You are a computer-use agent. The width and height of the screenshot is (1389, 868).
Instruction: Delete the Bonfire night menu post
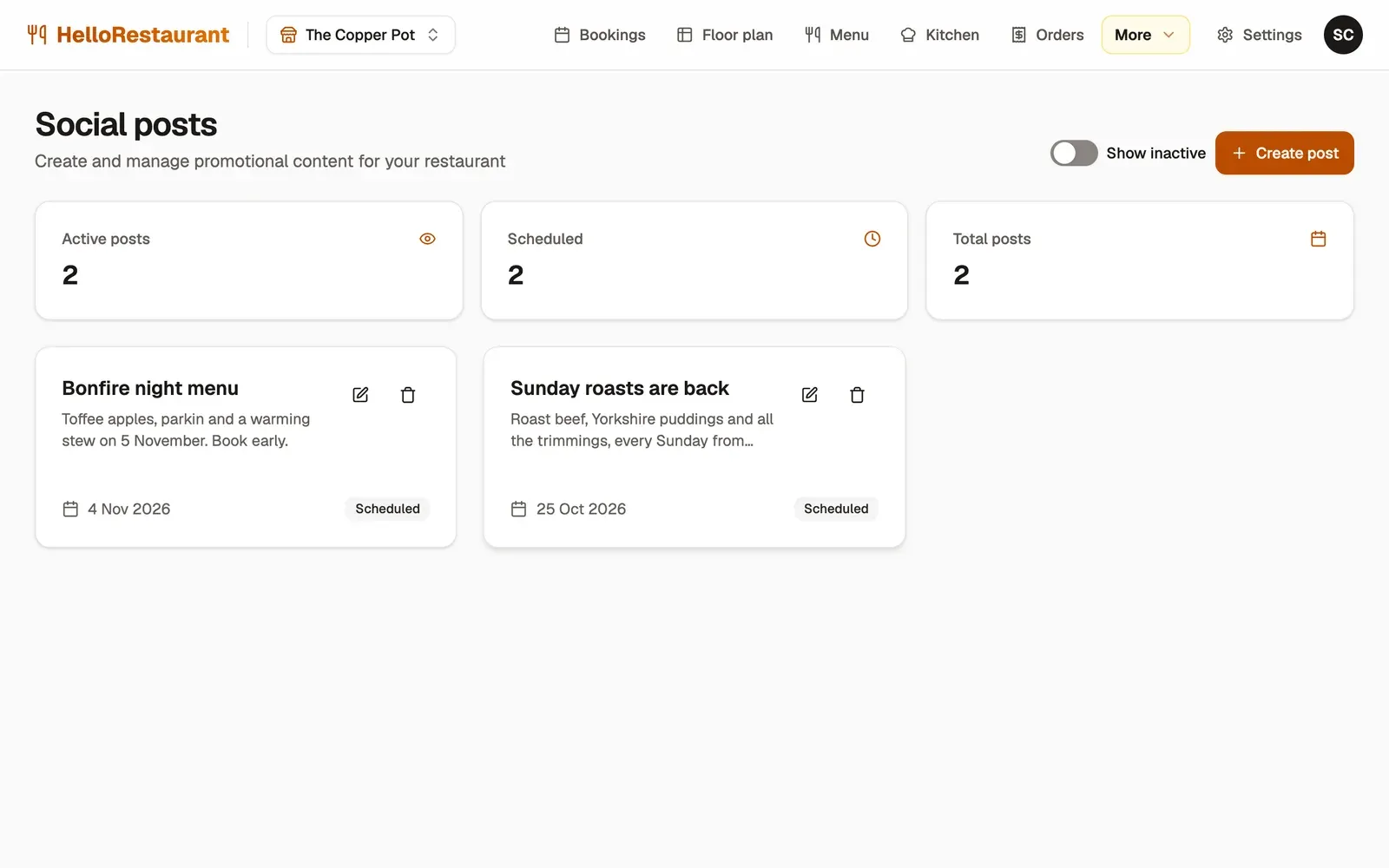point(408,395)
